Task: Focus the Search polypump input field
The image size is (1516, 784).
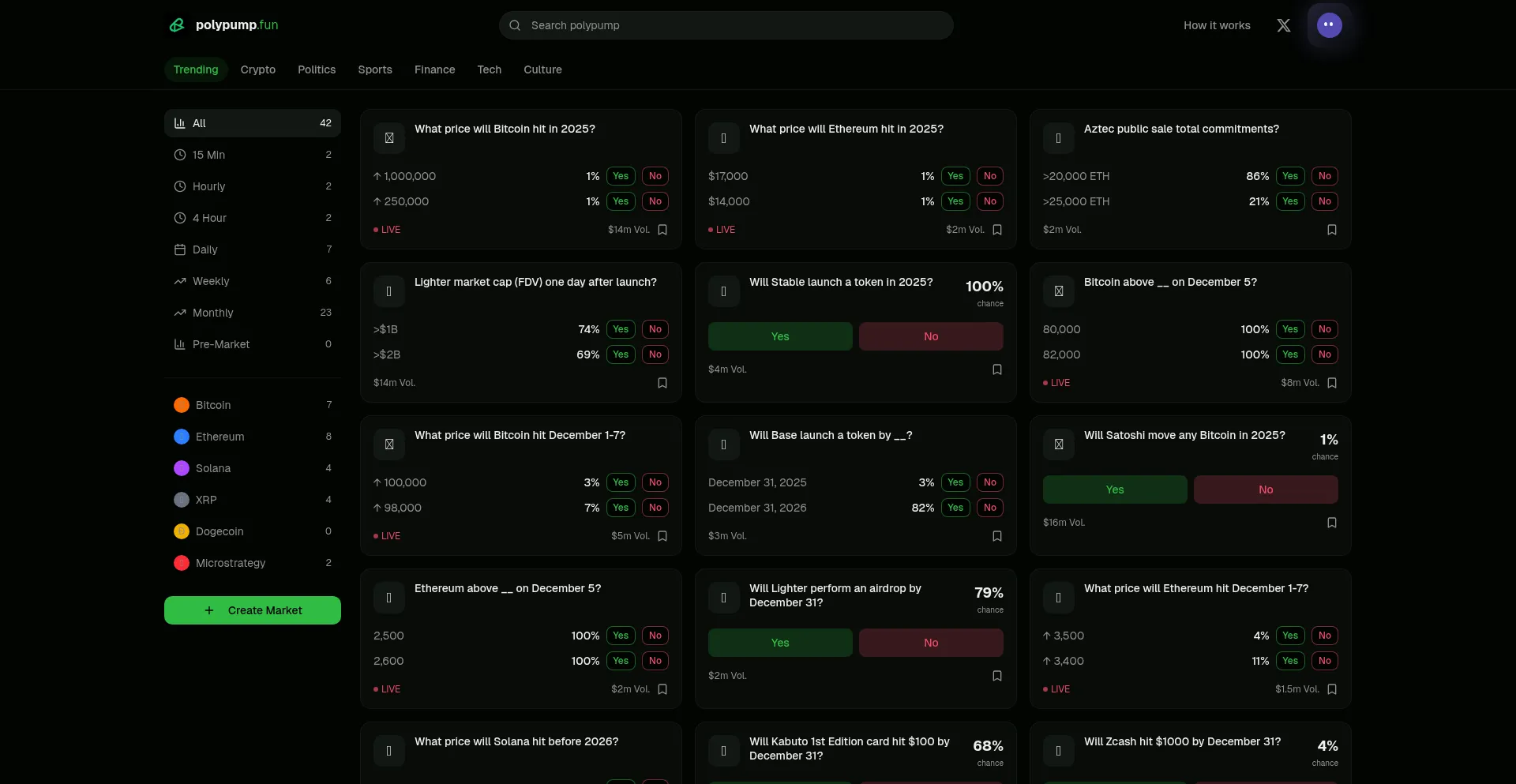Action: click(726, 25)
